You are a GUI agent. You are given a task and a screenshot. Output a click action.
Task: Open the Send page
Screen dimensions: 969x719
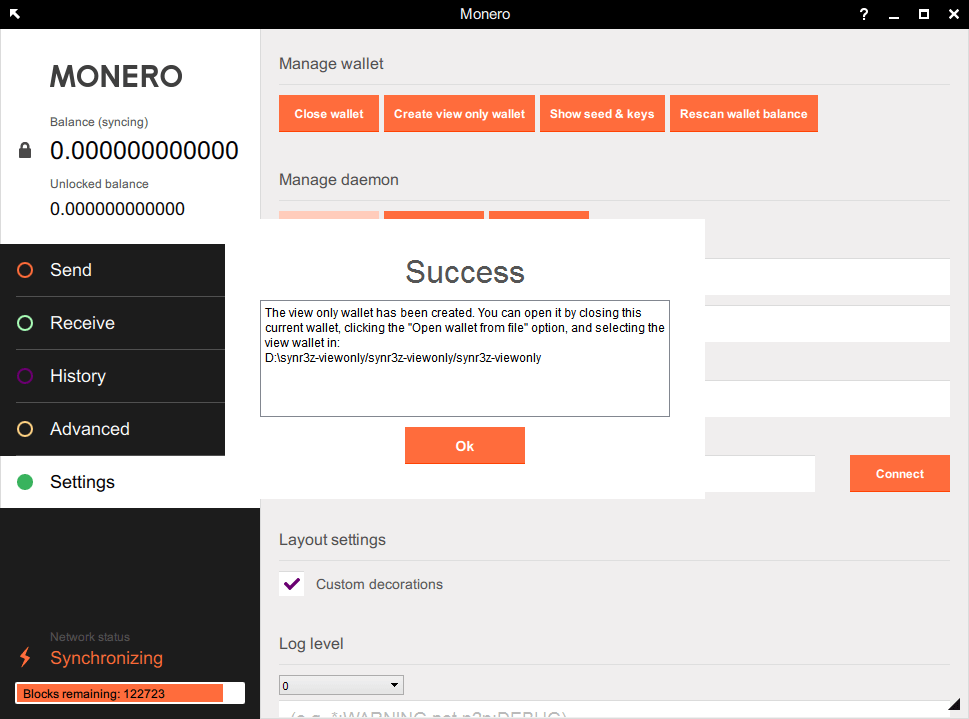tap(112, 270)
